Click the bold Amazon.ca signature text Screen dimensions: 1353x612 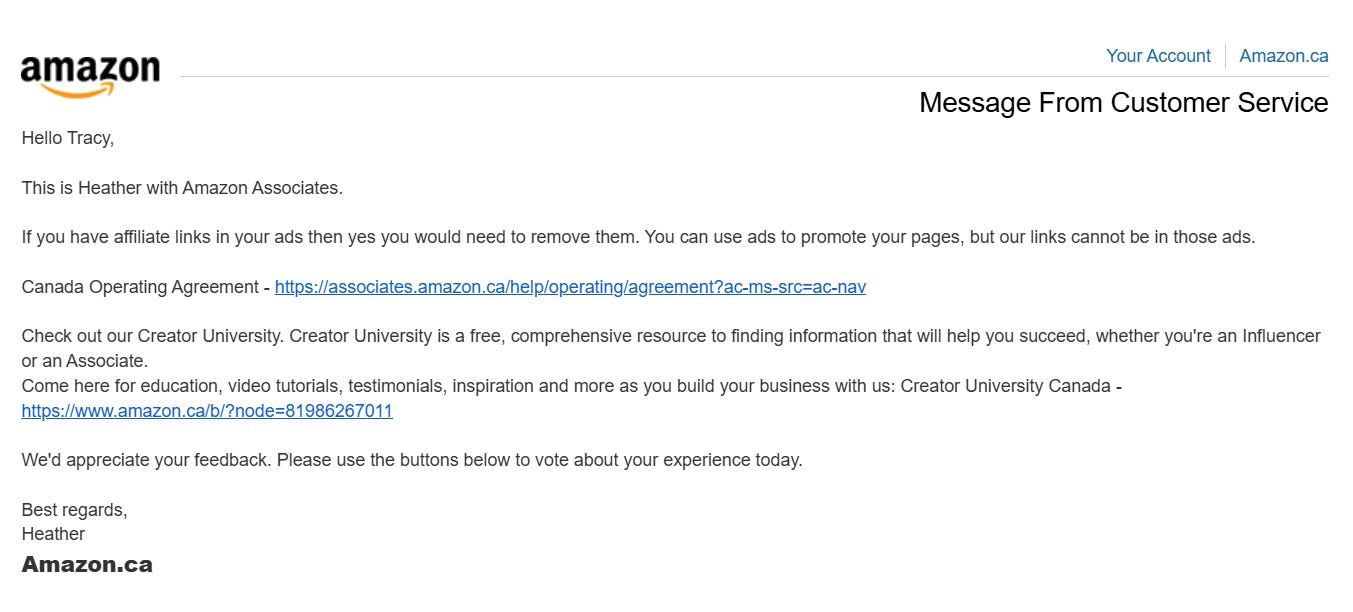[87, 565]
